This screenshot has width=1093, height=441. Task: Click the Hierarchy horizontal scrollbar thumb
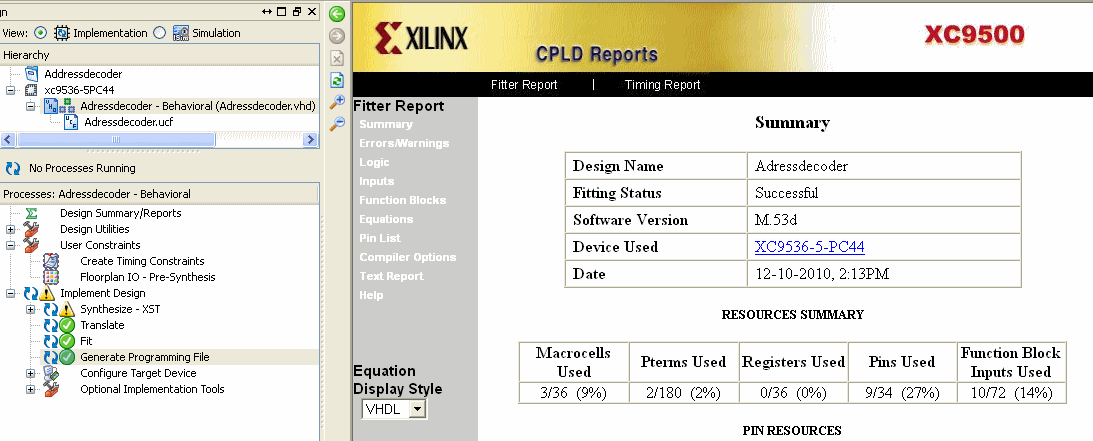pos(116,139)
